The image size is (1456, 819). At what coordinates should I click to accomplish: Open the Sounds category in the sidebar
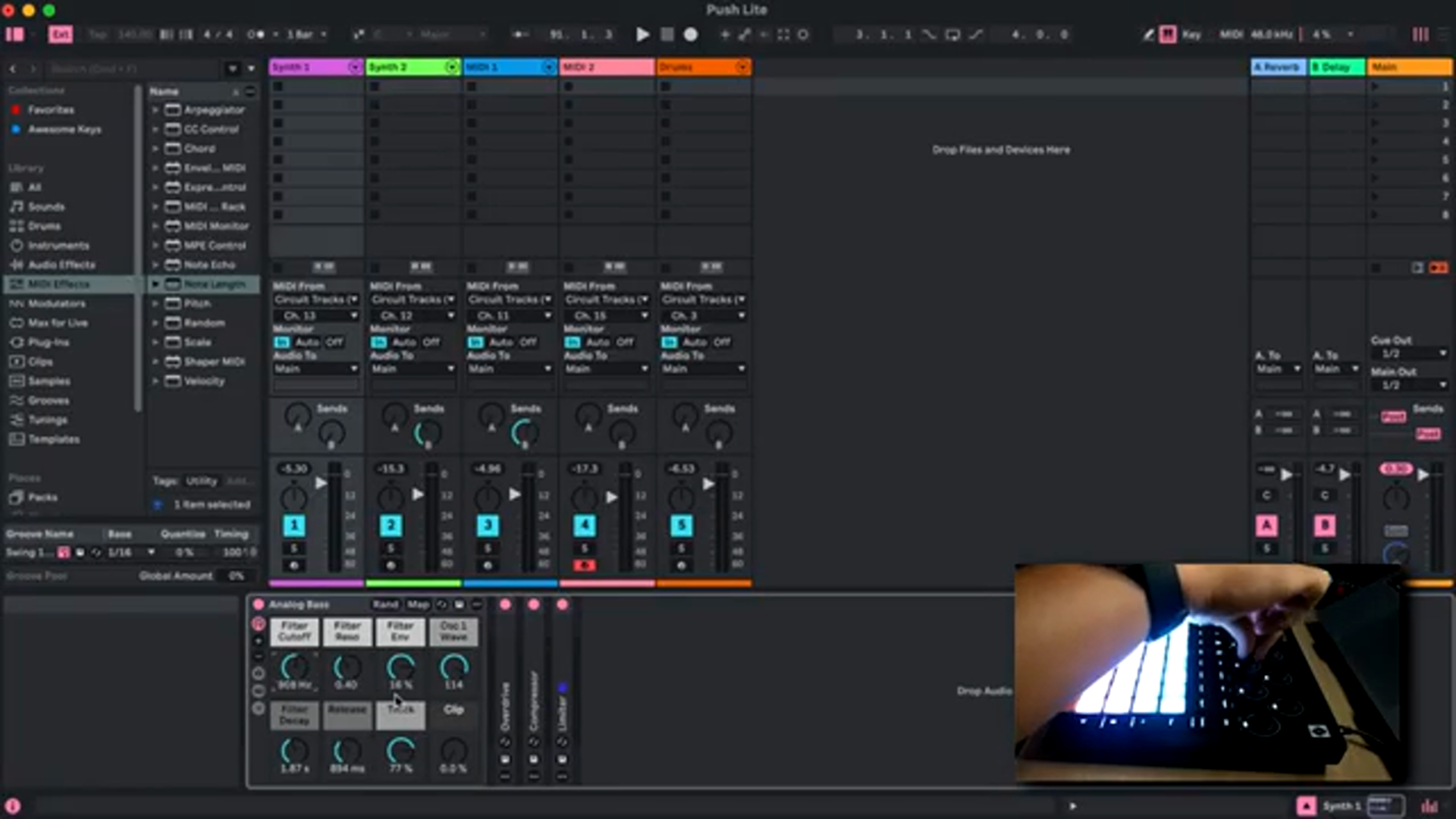coord(45,206)
